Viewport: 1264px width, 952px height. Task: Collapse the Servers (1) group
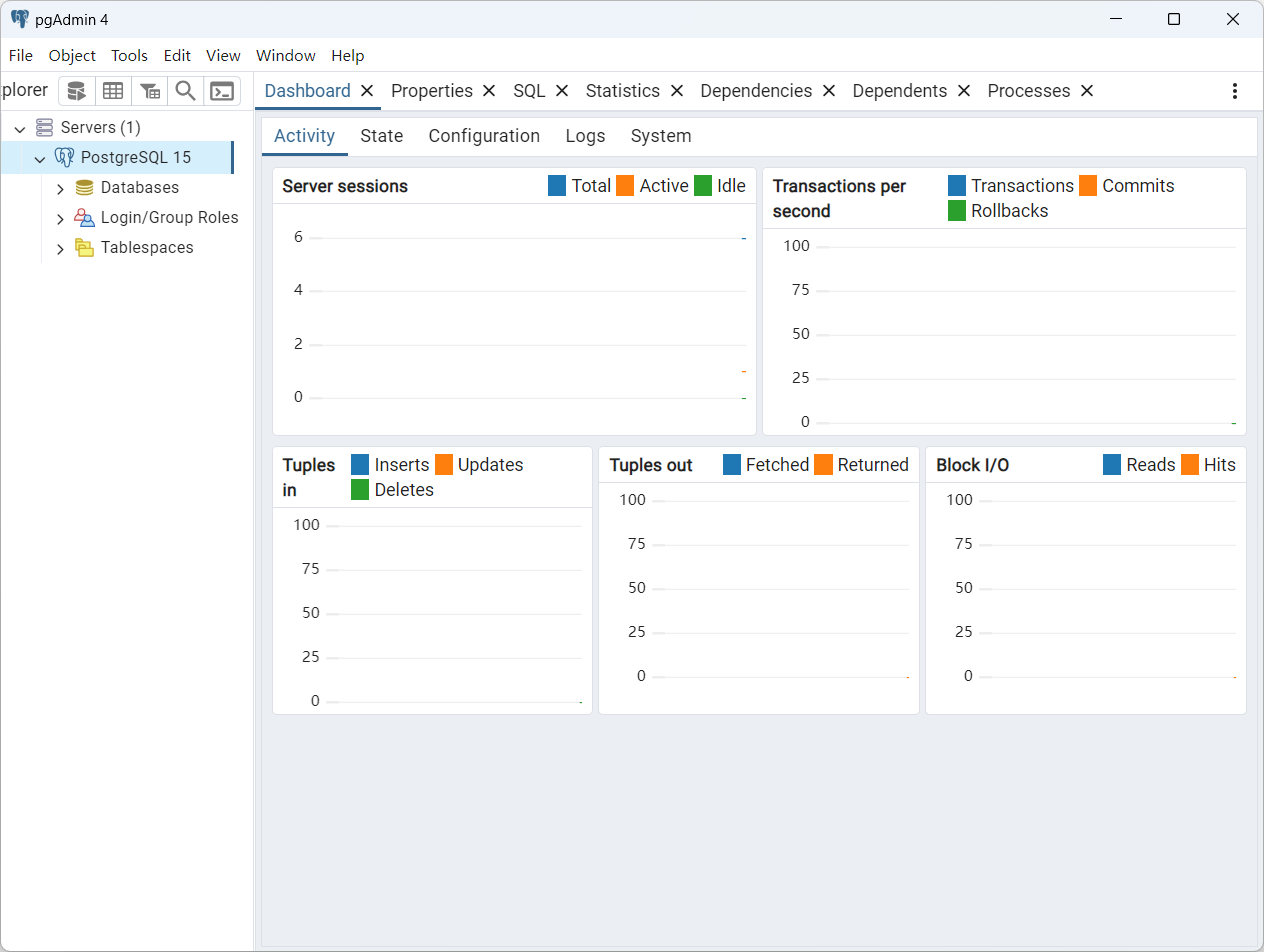point(20,128)
